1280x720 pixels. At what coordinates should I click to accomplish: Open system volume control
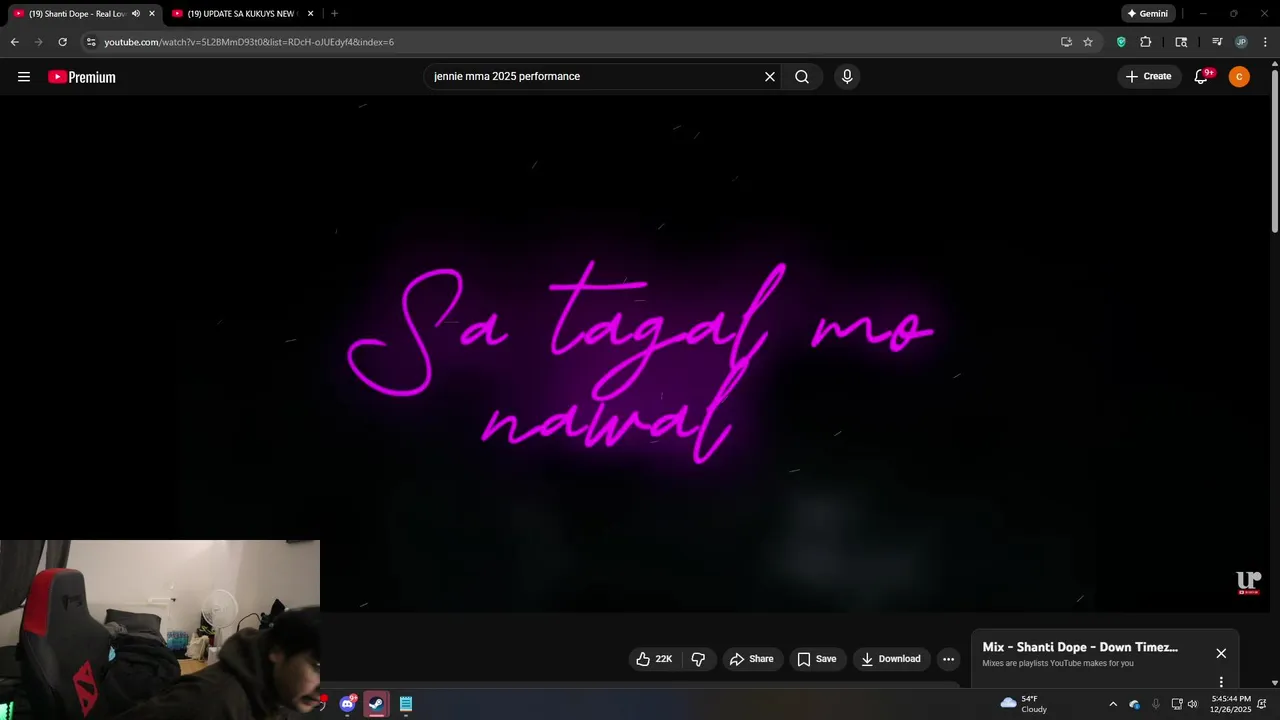click(x=1192, y=704)
